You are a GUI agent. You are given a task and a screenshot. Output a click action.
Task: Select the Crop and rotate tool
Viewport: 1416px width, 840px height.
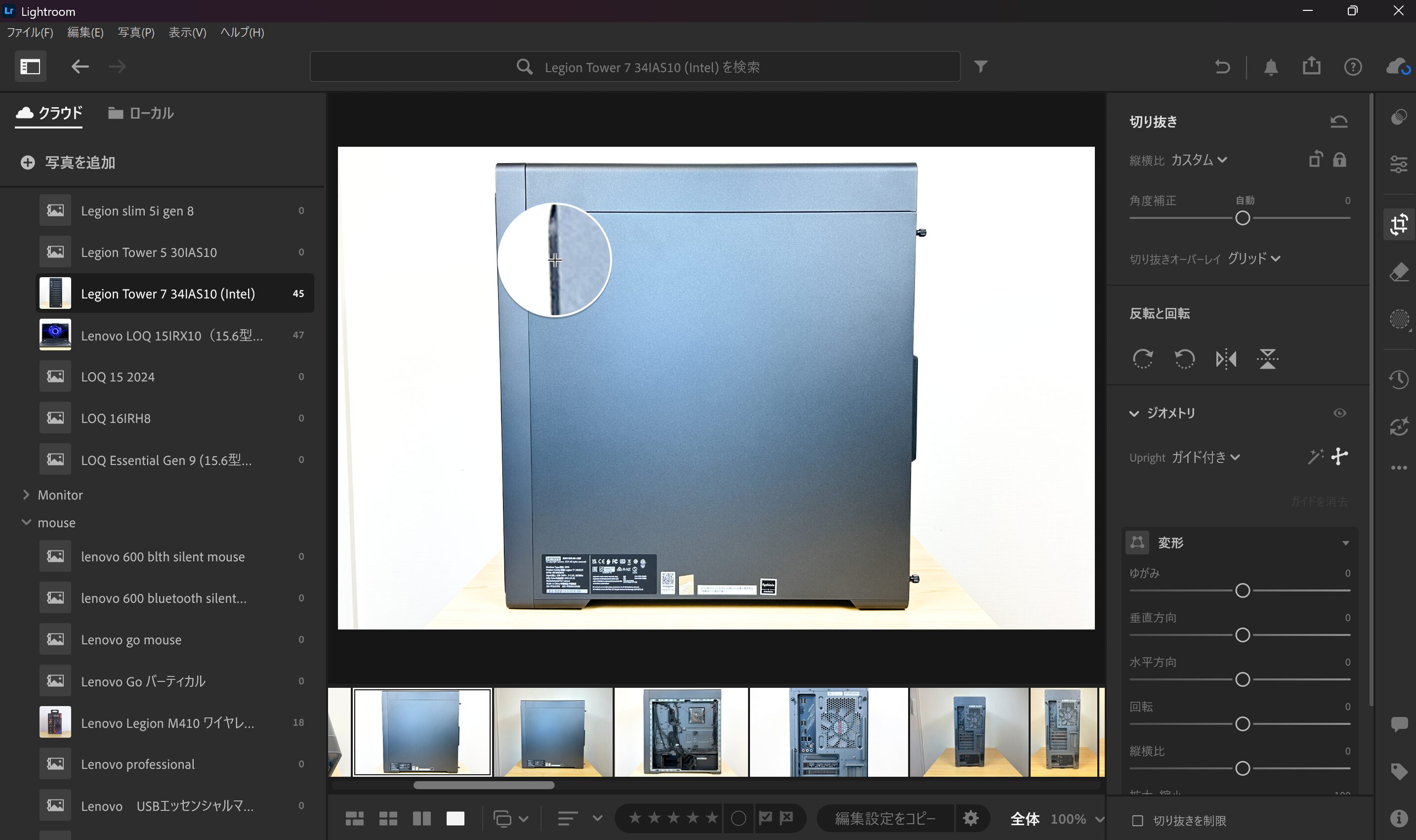(x=1400, y=224)
